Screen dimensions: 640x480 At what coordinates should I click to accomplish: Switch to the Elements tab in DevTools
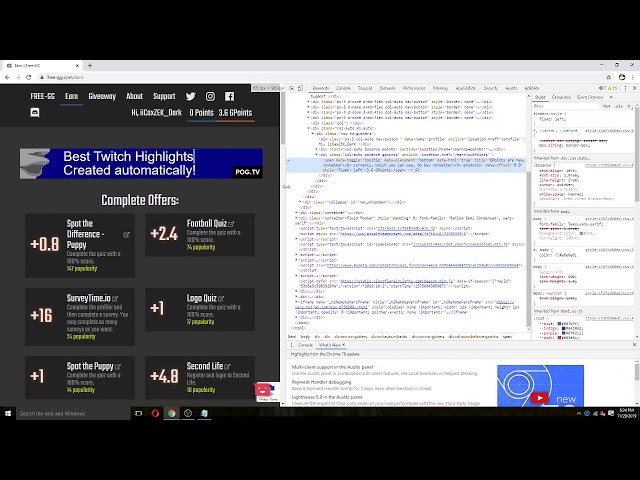(x=321, y=88)
